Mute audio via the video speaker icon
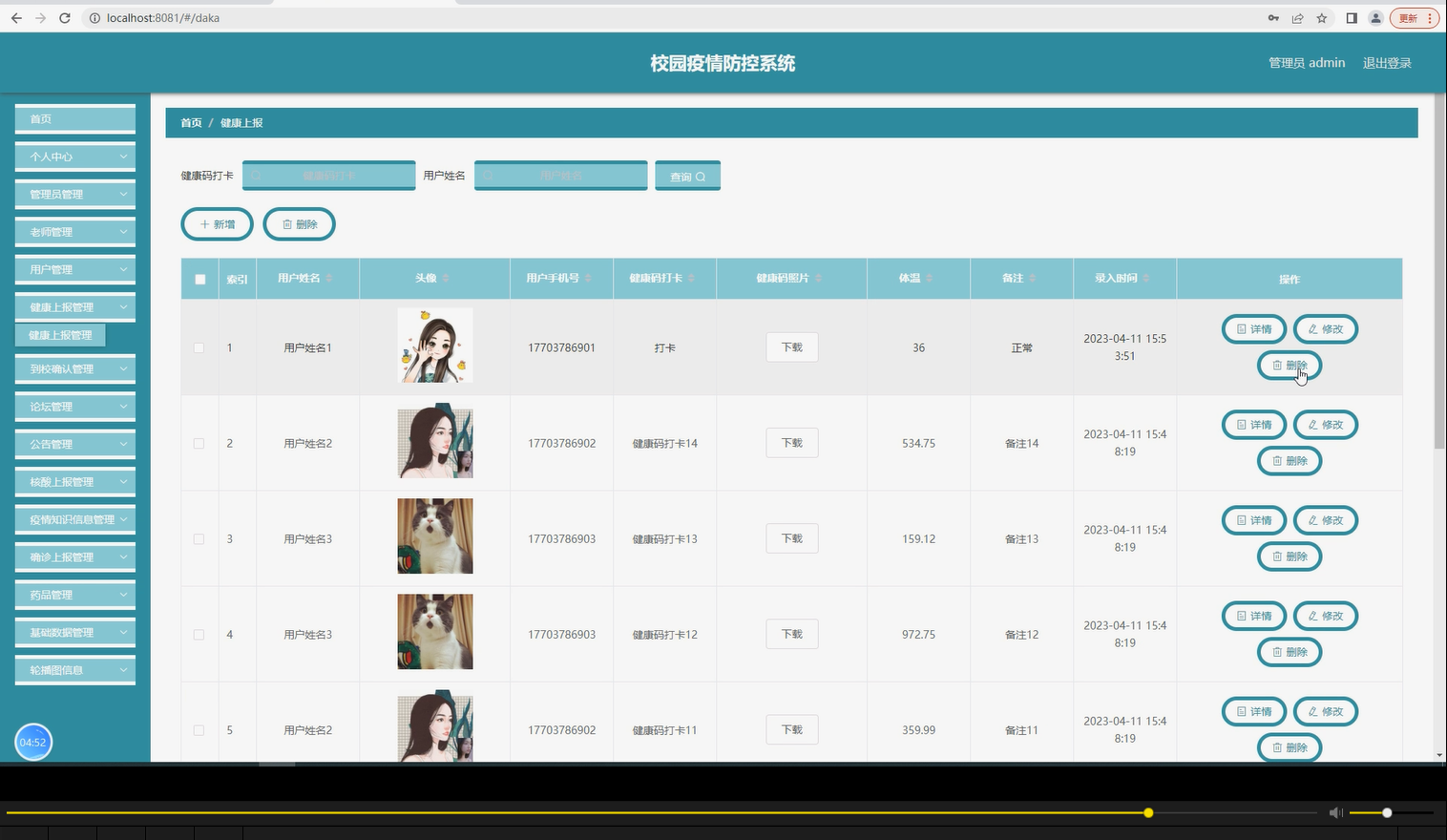The width and height of the screenshot is (1447, 840). 1336,812
